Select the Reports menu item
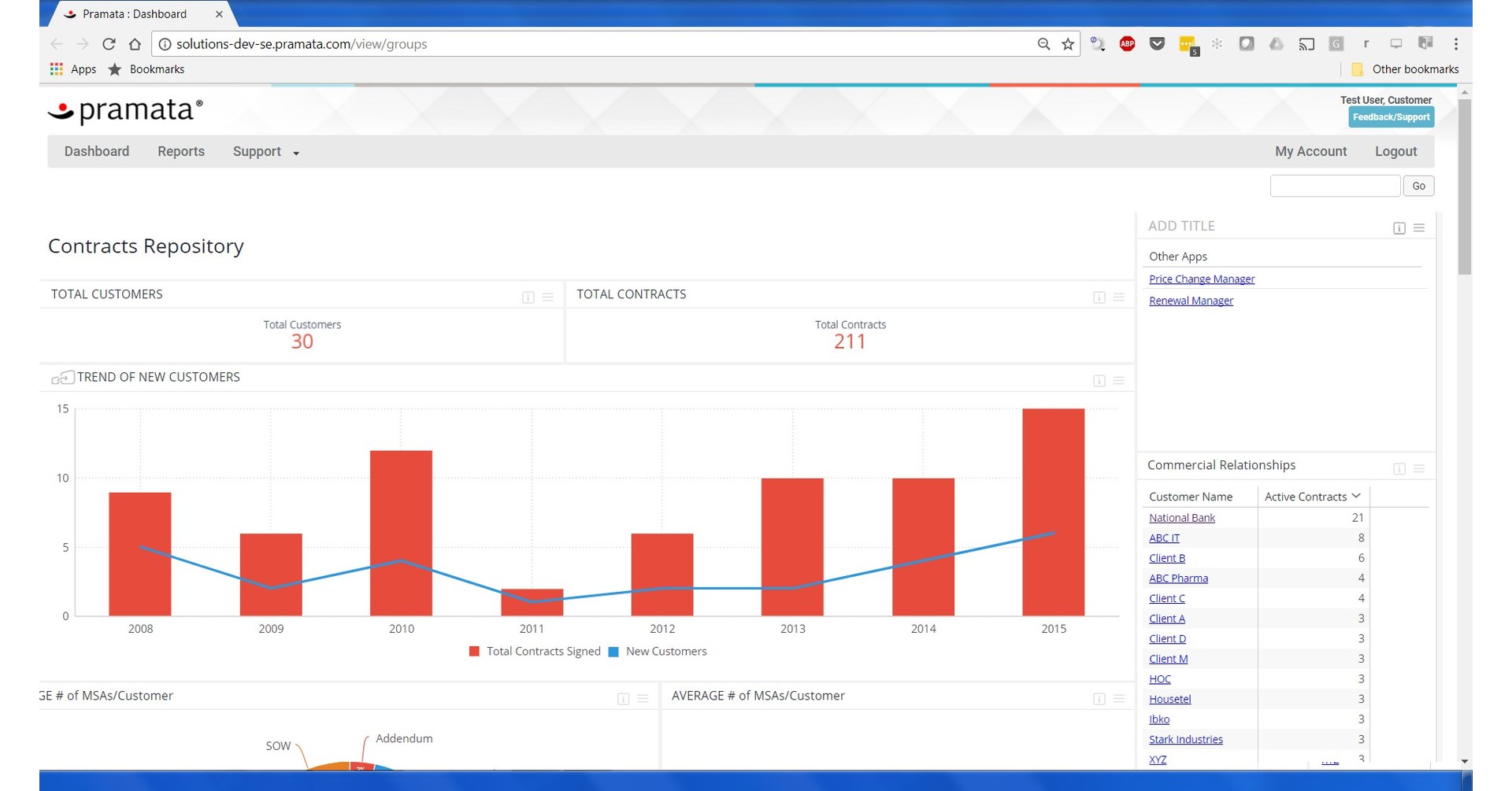This screenshot has width=1512, height=791. (180, 151)
